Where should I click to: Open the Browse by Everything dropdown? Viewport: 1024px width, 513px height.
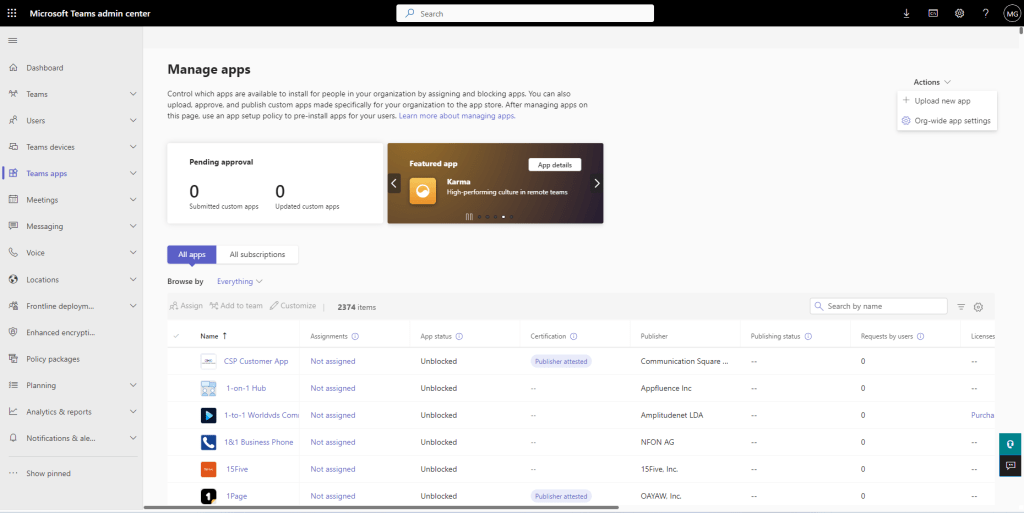point(239,282)
